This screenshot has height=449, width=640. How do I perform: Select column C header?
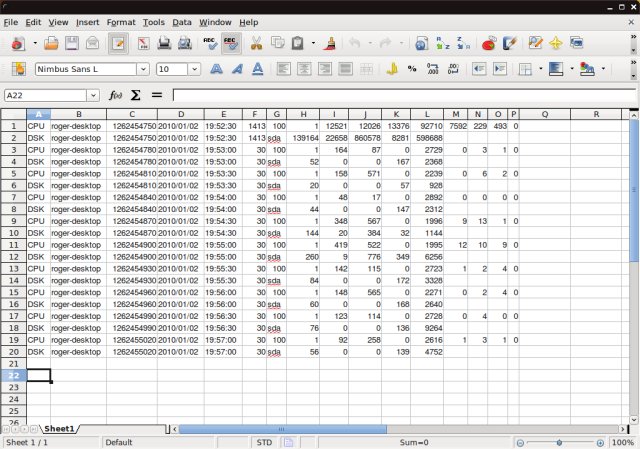(132, 114)
